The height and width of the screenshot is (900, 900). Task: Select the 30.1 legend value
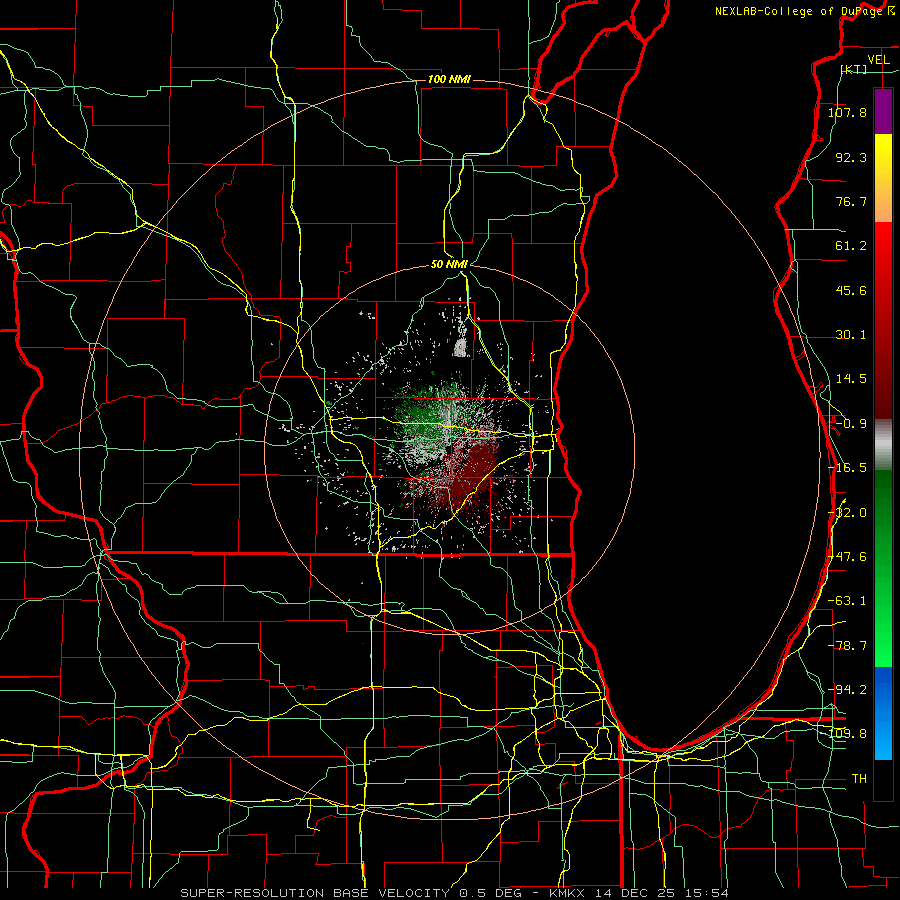tap(851, 335)
